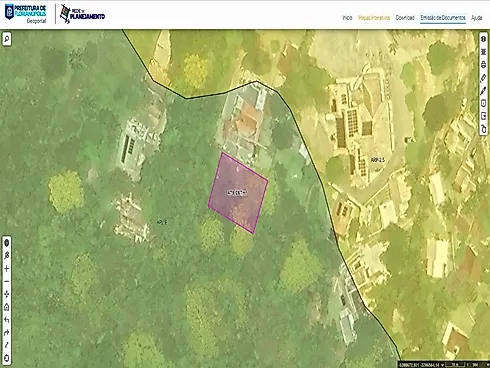490x368 pixels.
Task: Zoom in with the plus button
Action: click(x=7, y=269)
